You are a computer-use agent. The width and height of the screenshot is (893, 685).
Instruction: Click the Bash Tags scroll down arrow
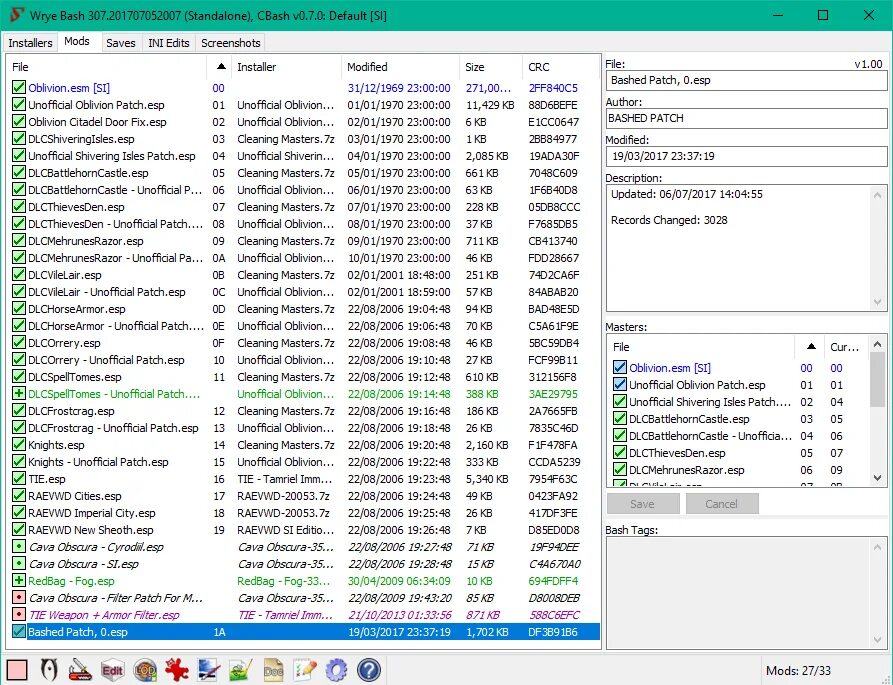(x=878, y=640)
